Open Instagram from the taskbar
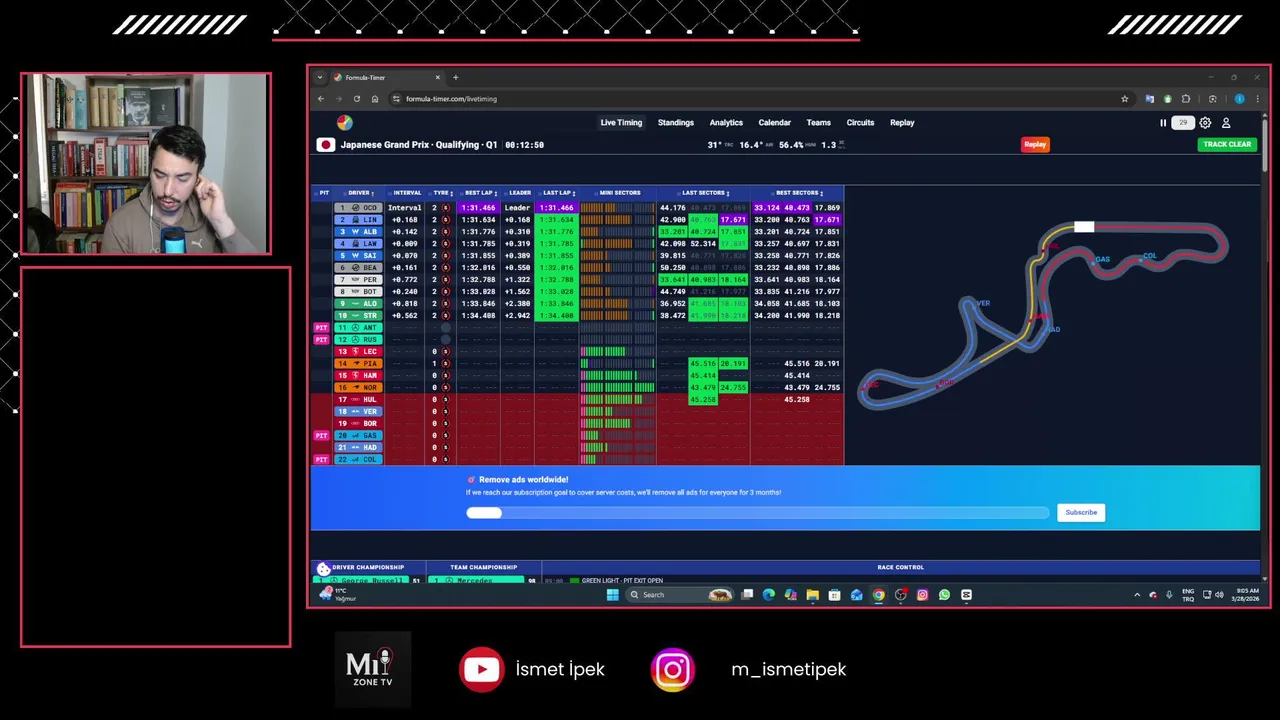The height and width of the screenshot is (720, 1280). click(x=922, y=595)
